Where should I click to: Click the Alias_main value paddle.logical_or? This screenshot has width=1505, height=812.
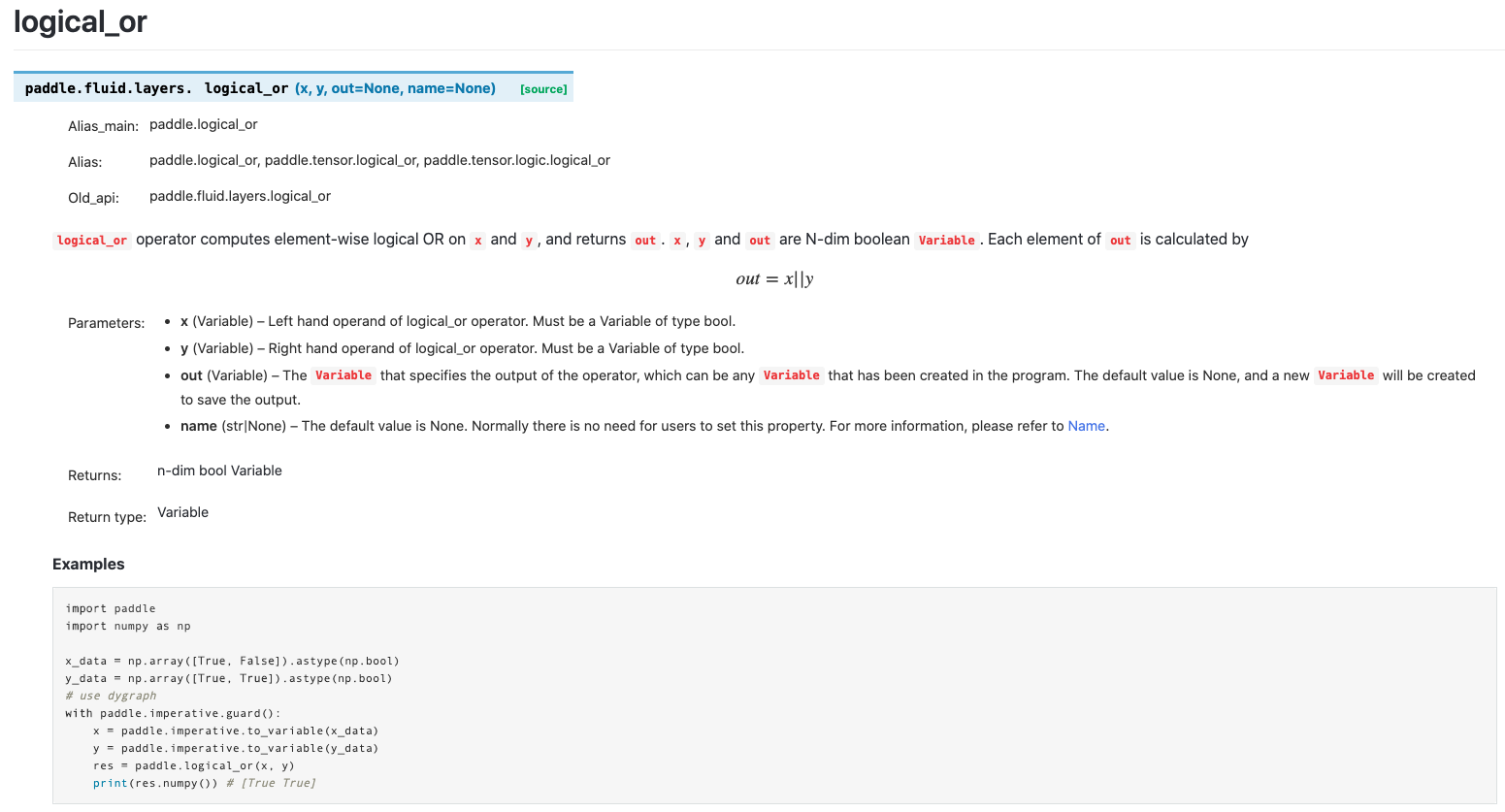204,124
